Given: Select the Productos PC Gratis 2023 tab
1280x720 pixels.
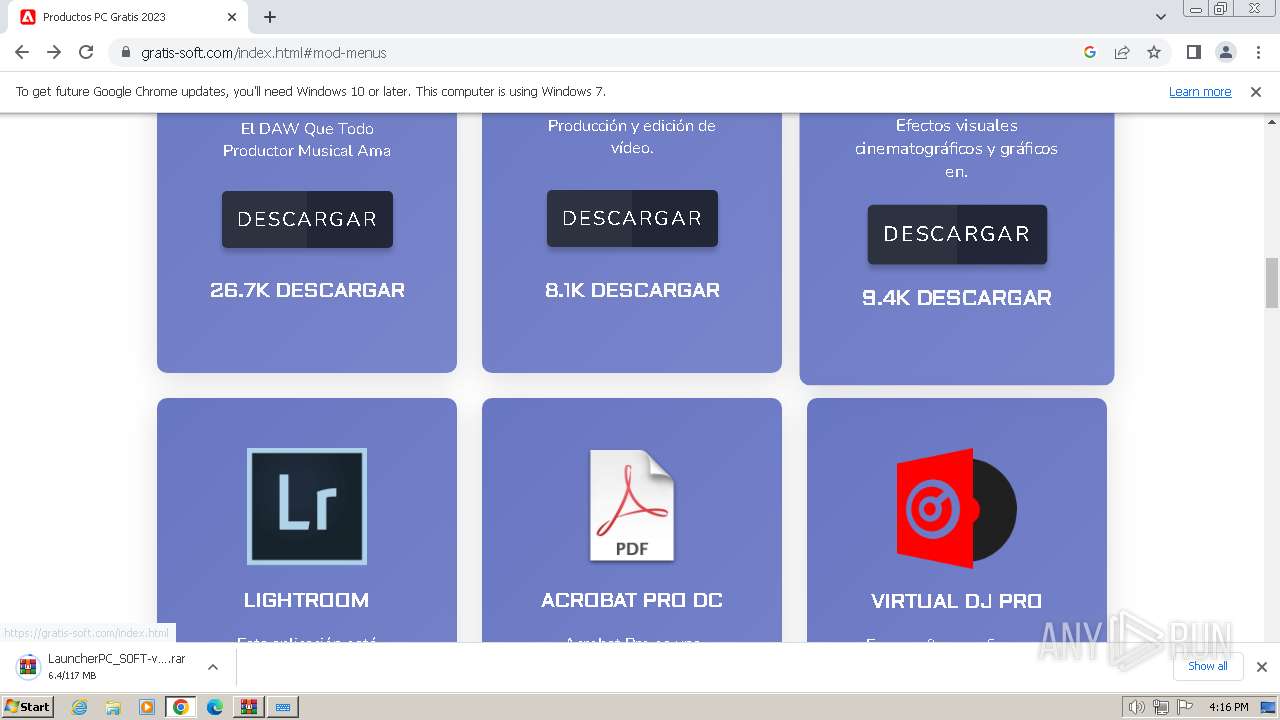Looking at the screenshot, I should coord(128,17).
